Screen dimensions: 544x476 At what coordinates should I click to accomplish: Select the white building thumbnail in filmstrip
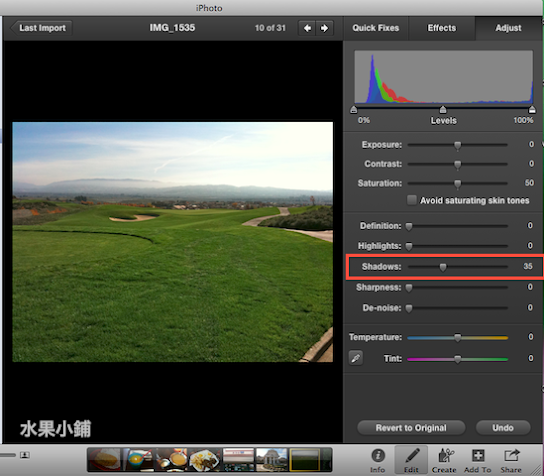[272, 460]
